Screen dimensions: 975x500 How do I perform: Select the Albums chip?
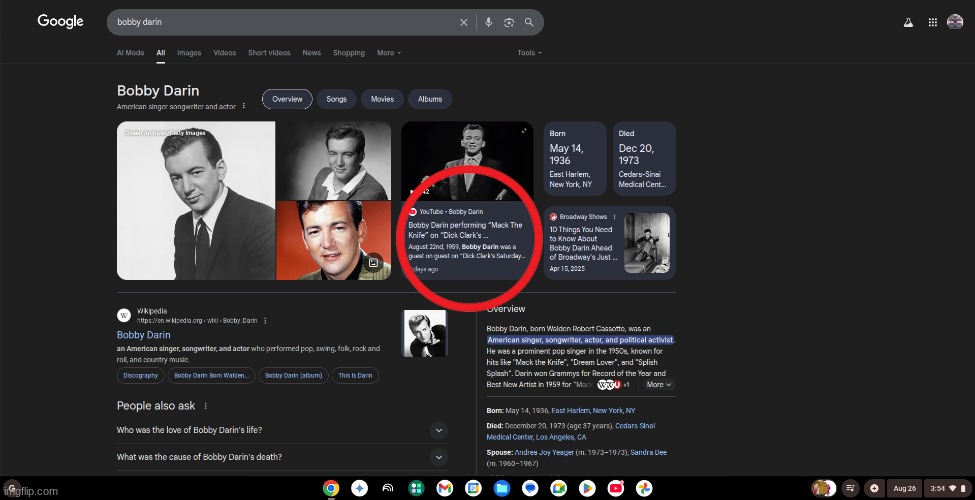(x=430, y=100)
